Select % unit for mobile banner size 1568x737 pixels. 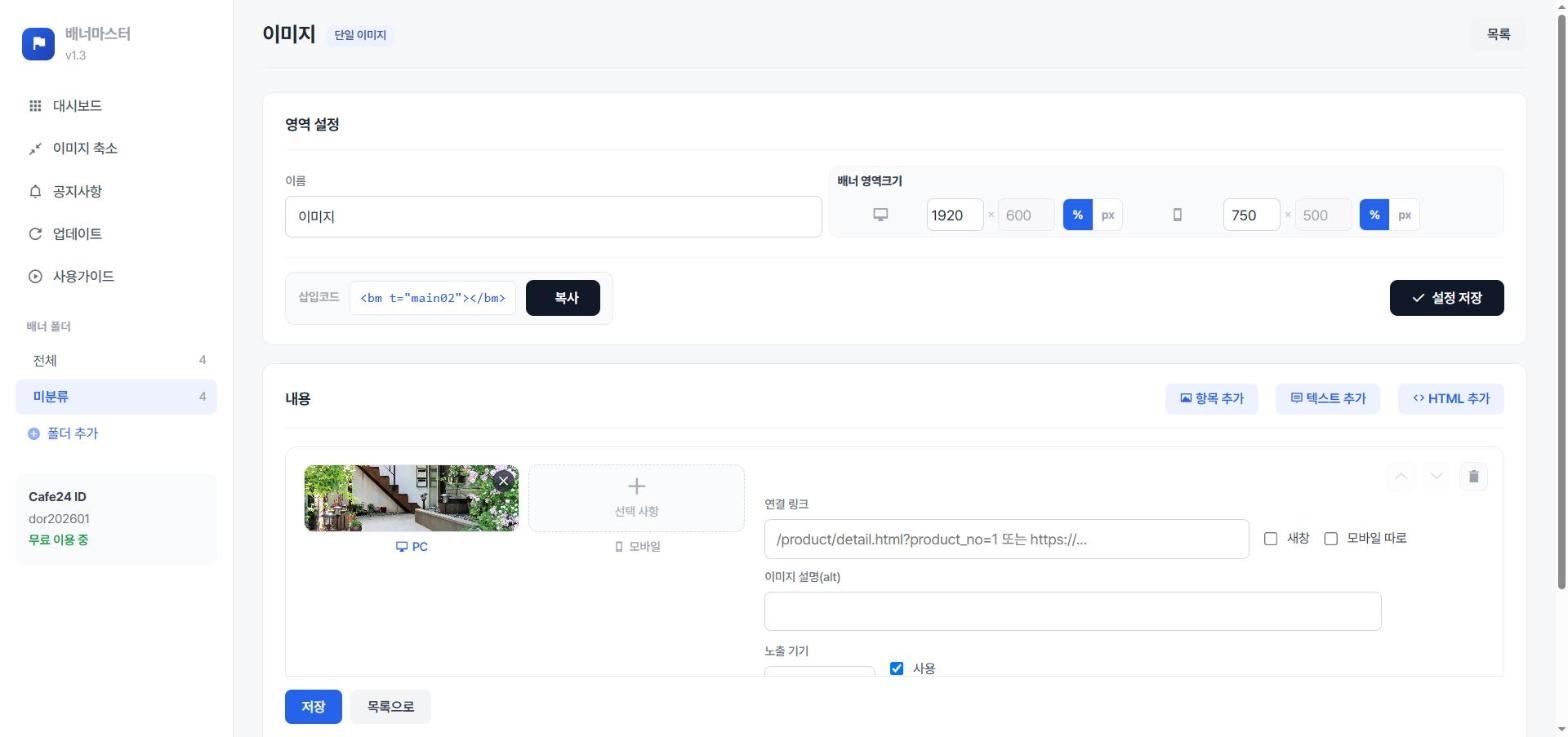point(1374,215)
